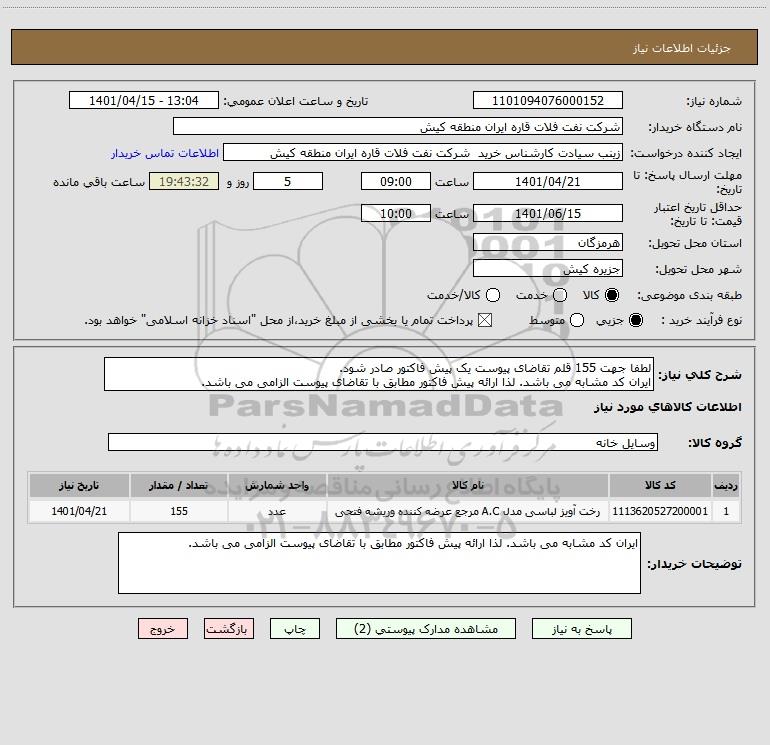Click the remaining days field showing 5
Viewport: 770px width, 745px height.
288,181
